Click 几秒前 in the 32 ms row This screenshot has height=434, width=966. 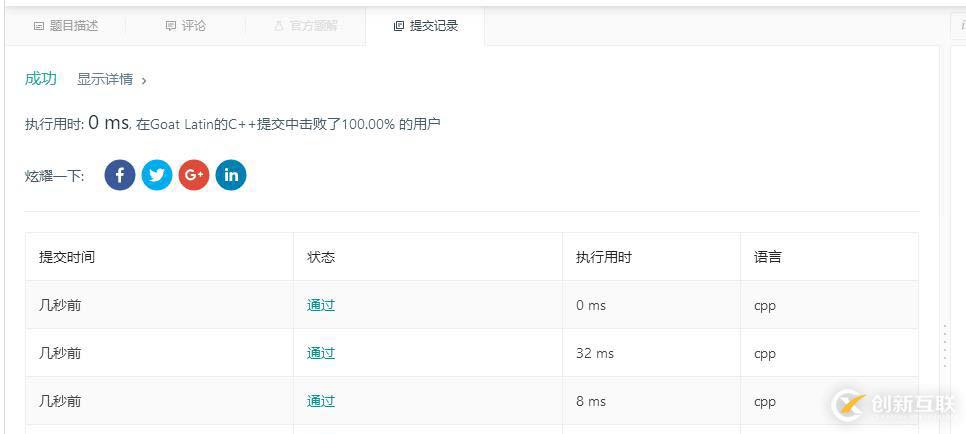pos(60,353)
